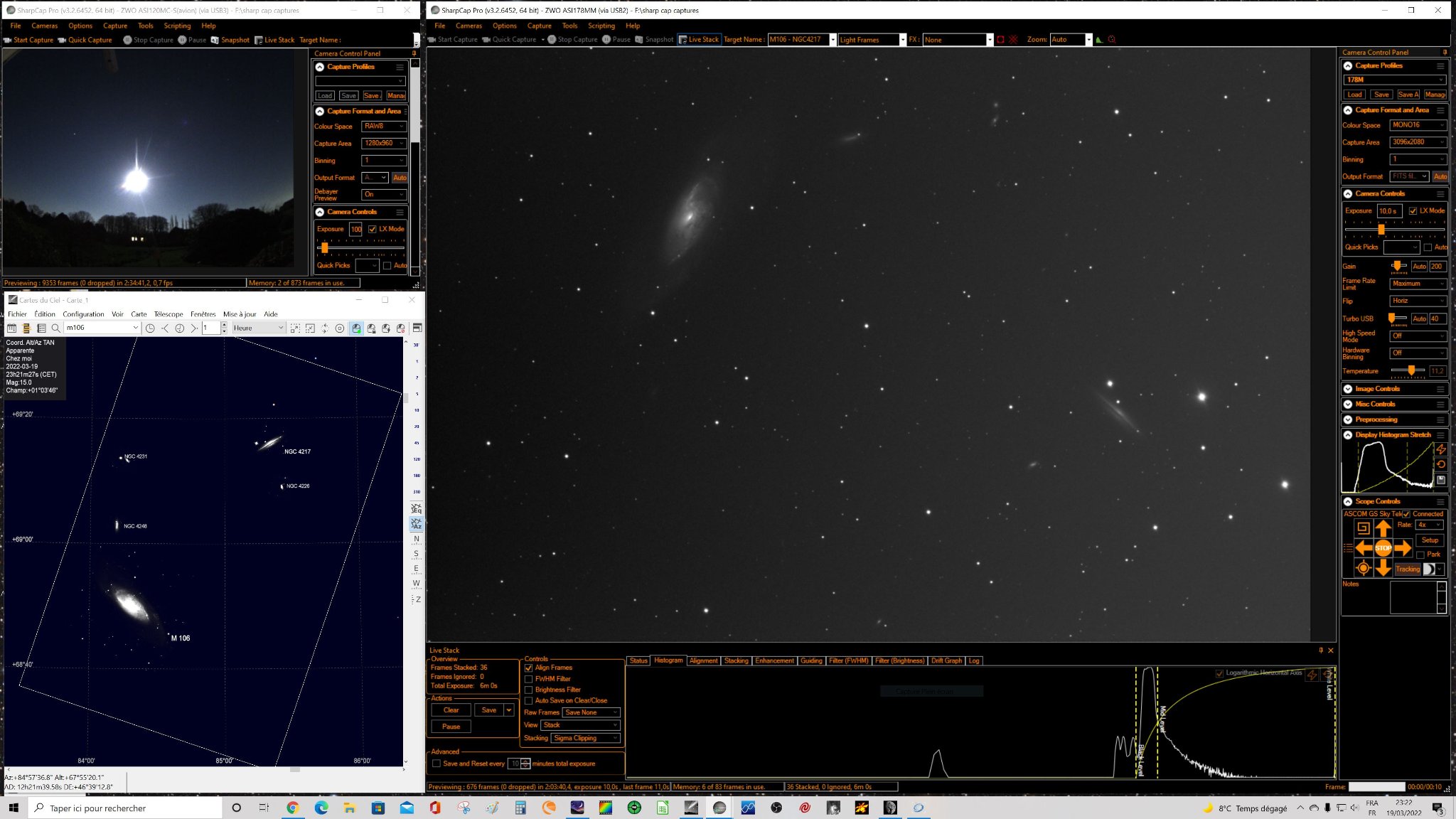
Task: Click the spiral search scope icon
Action: [1363, 528]
